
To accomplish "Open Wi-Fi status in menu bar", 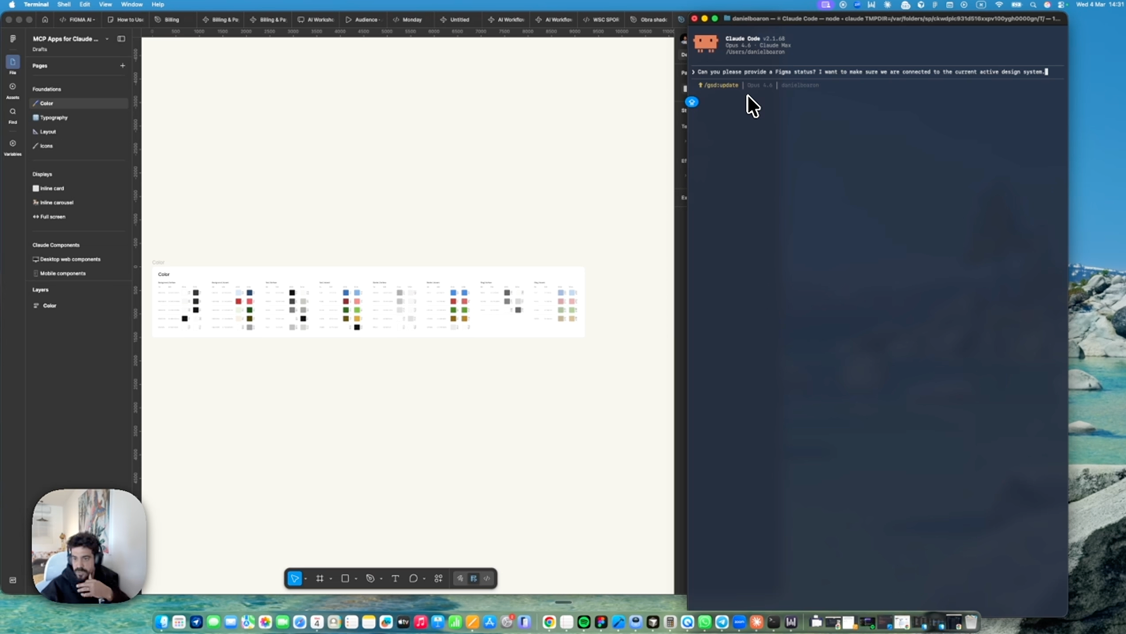I will 999,4.
